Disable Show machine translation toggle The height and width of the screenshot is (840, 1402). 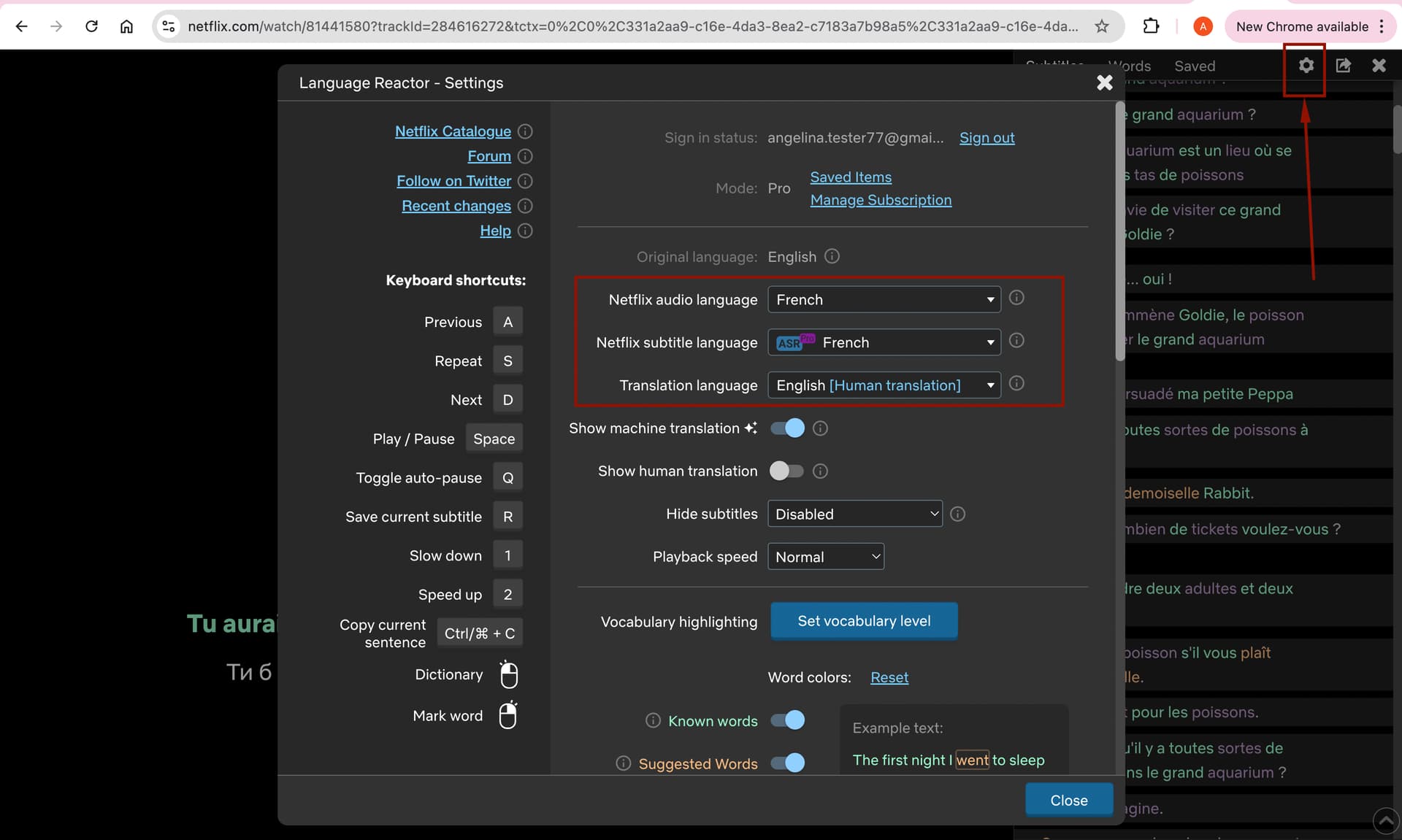787,428
